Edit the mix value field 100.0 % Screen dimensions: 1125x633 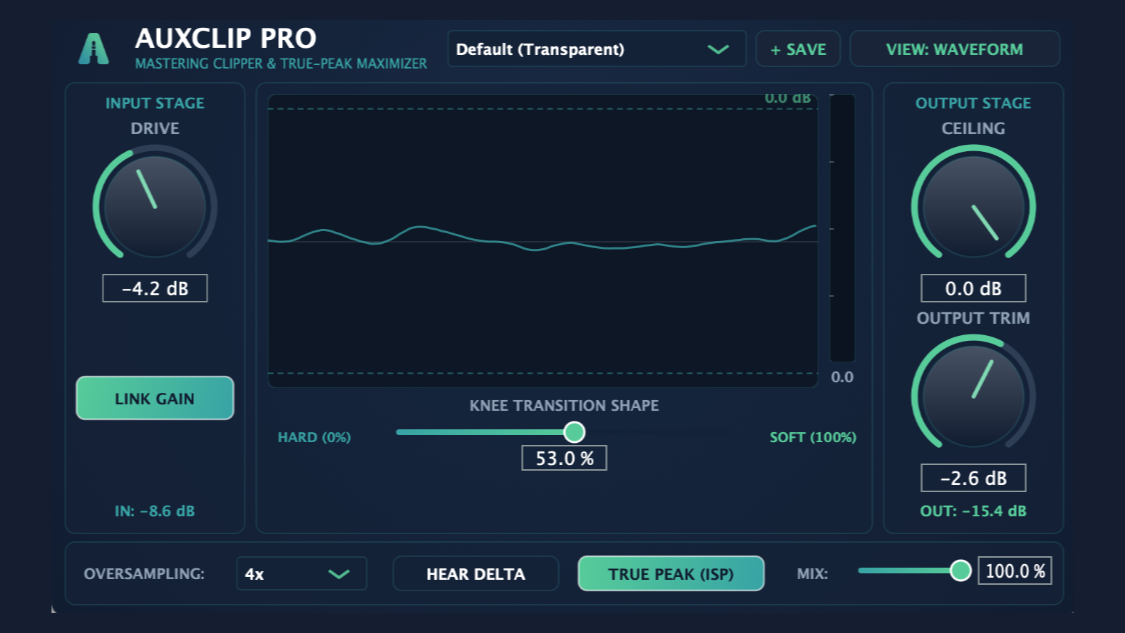coord(1015,571)
